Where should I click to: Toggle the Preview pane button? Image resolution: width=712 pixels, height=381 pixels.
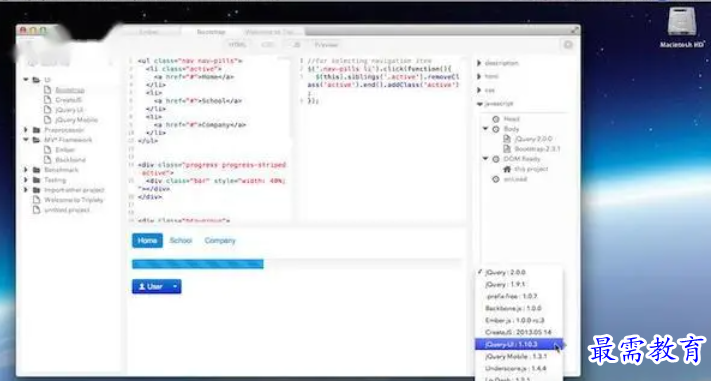[x=326, y=45]
